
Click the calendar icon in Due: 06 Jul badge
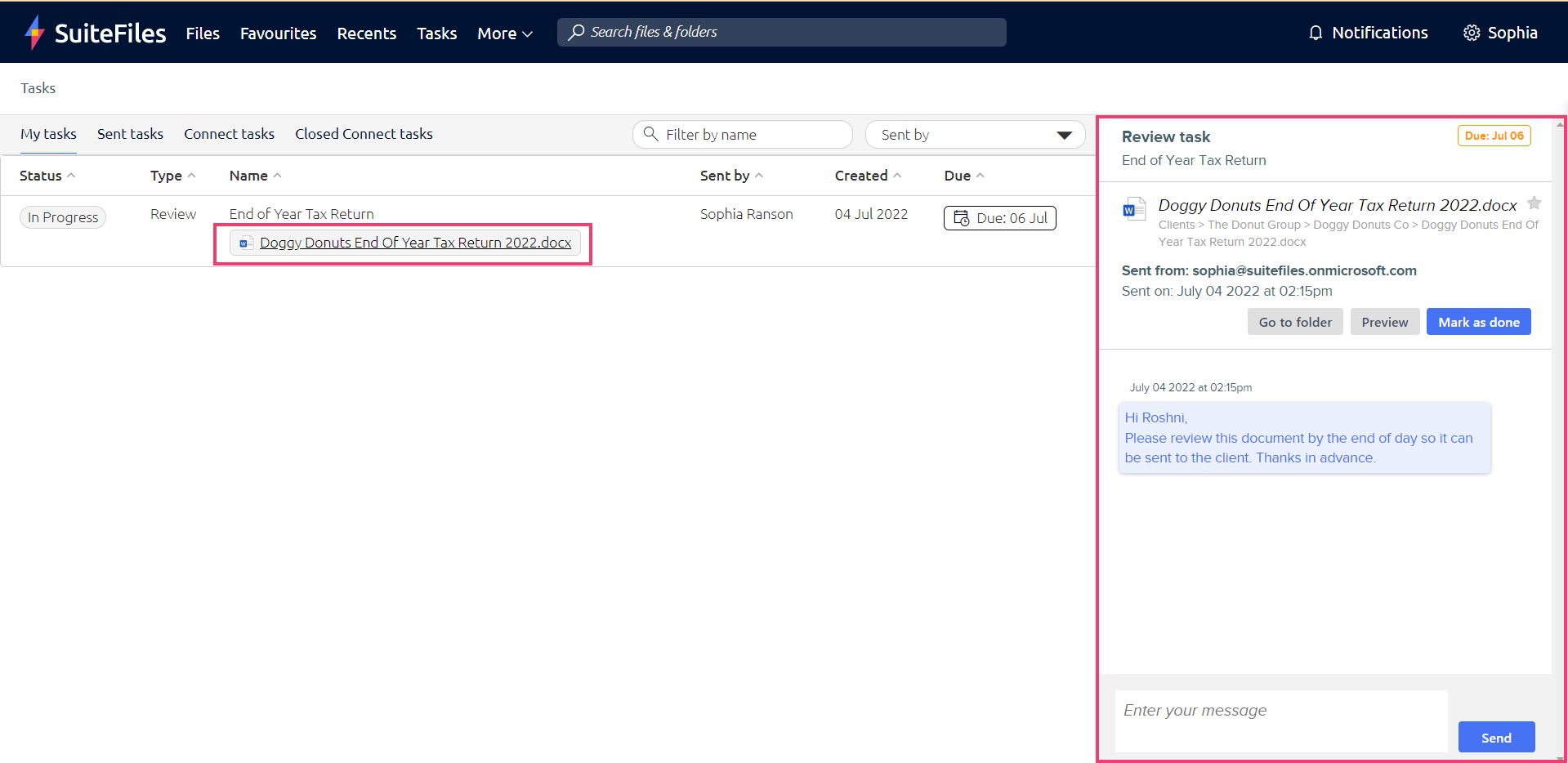pyautogui.click(x=961, y=218)
